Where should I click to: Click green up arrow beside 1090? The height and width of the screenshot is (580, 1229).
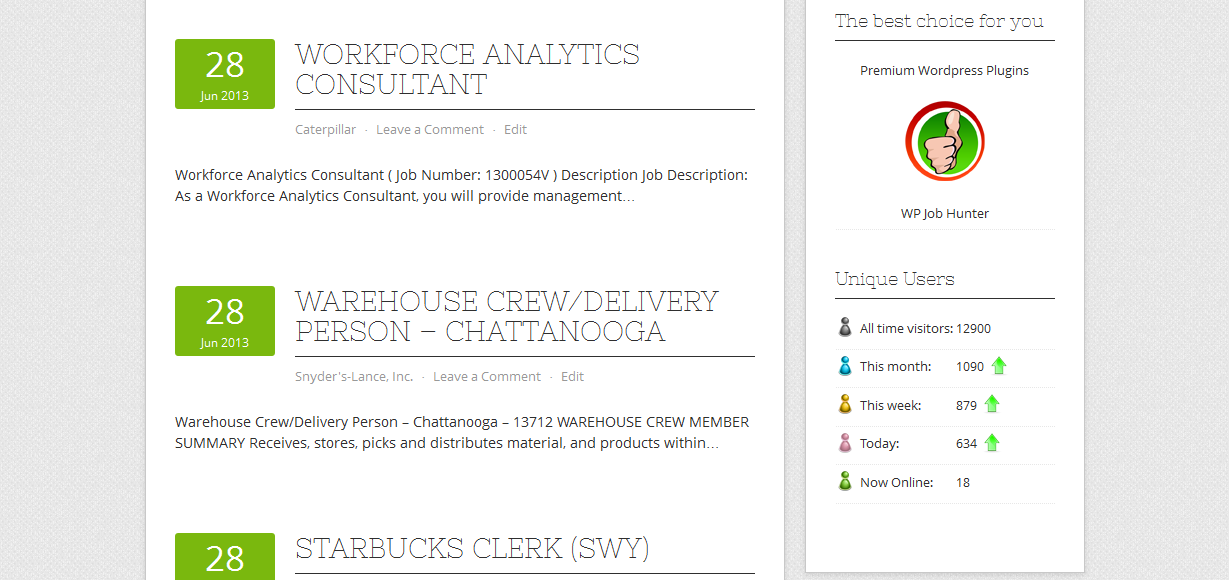pyautogui.click(x=999, y=366)
